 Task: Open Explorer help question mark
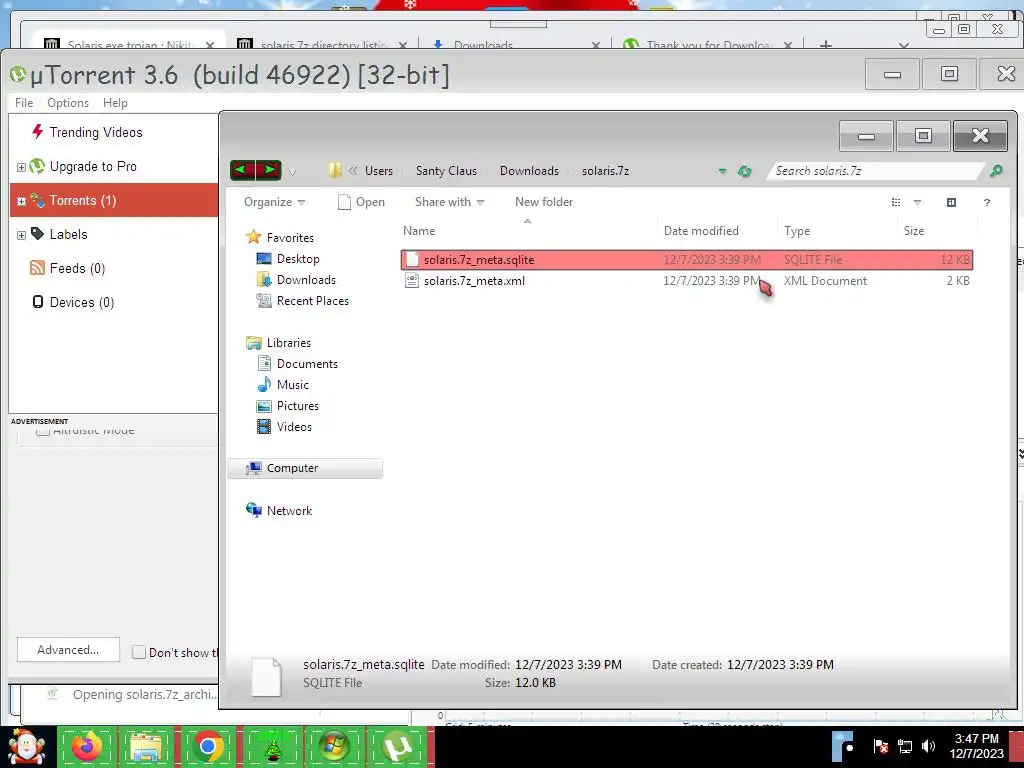pos(987,202)
